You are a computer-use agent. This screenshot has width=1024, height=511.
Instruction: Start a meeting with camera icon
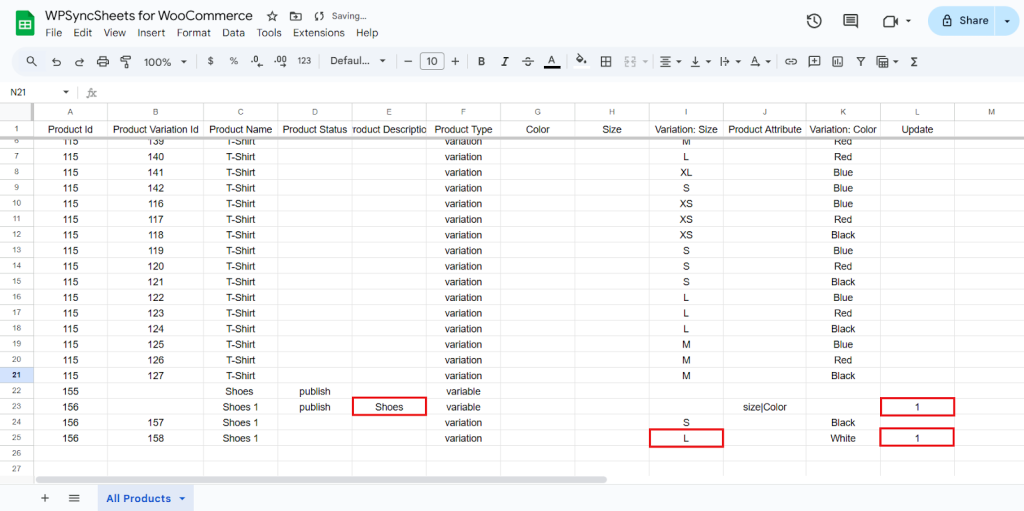tap(891, 21)
